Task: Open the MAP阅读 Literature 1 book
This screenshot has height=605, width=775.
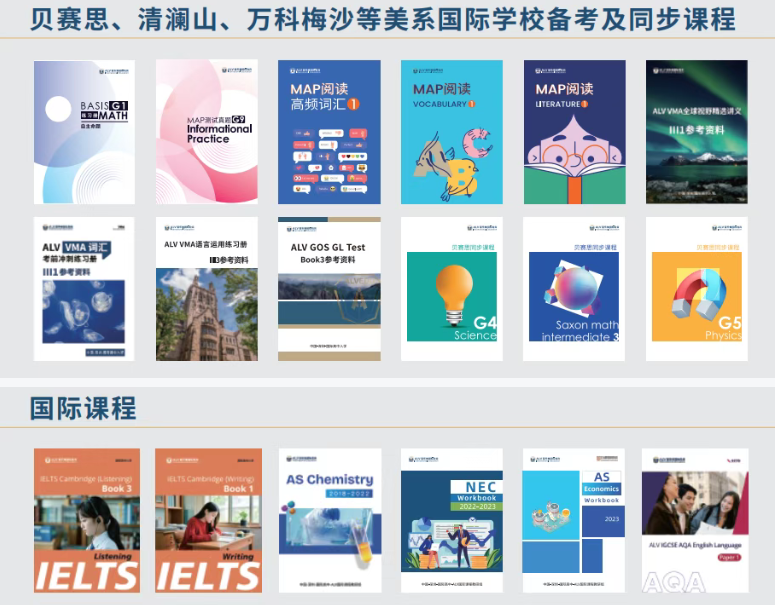Action: pos(574,132)
